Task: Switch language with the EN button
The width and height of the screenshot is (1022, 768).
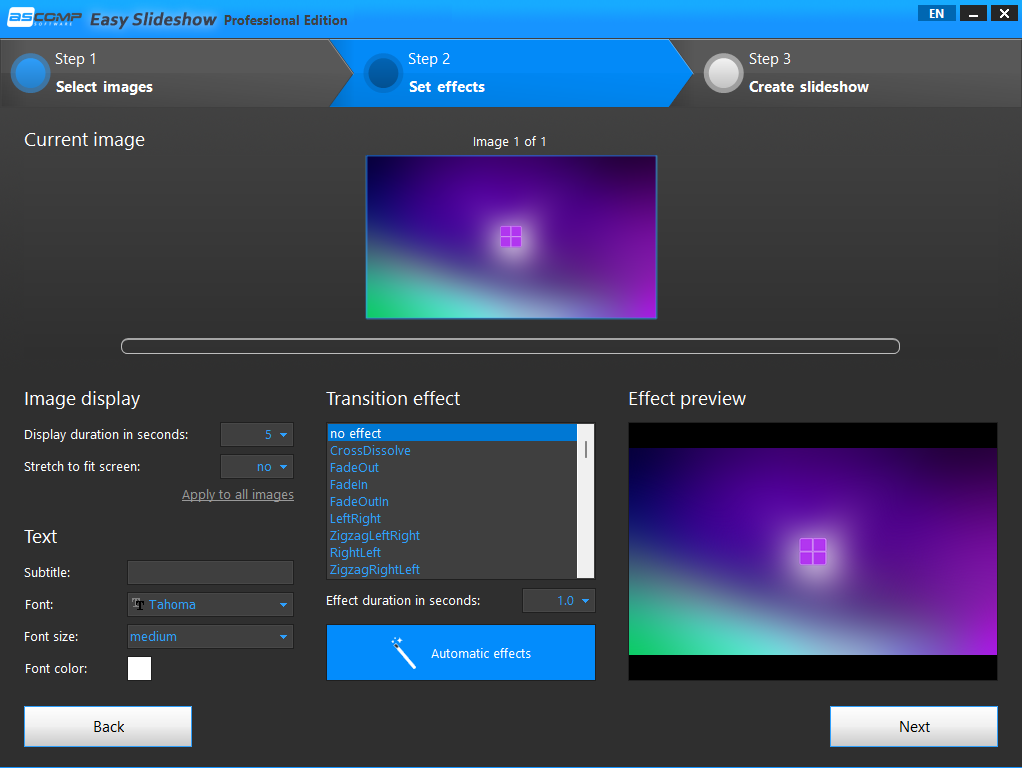Action: point(937,14)
